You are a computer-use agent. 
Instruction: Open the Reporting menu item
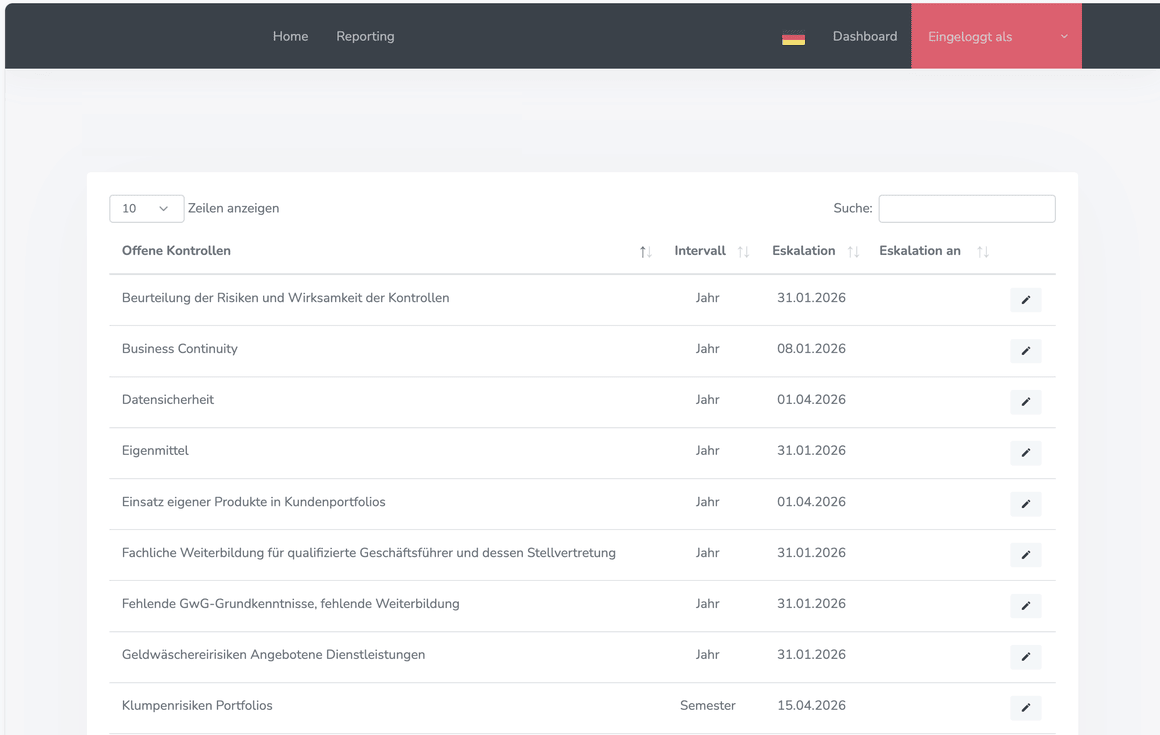[365, 36]
